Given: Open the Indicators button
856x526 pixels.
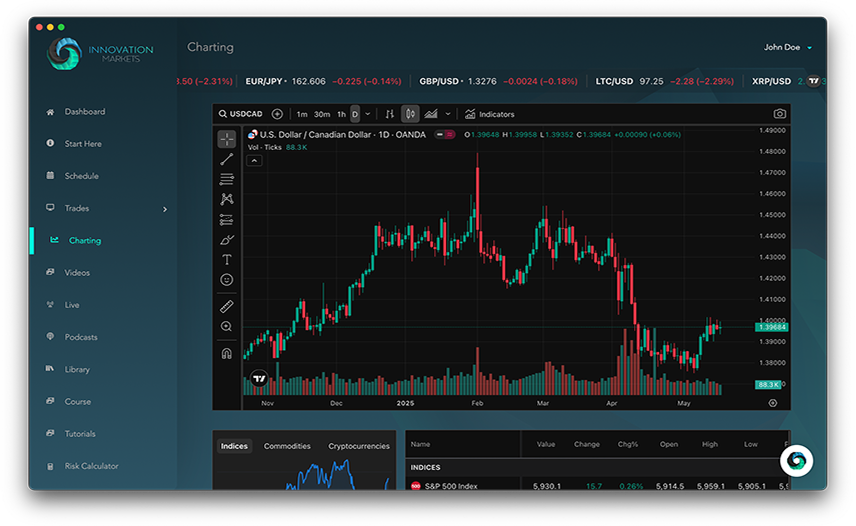Looking at the screenshot, I should (490, 114).
